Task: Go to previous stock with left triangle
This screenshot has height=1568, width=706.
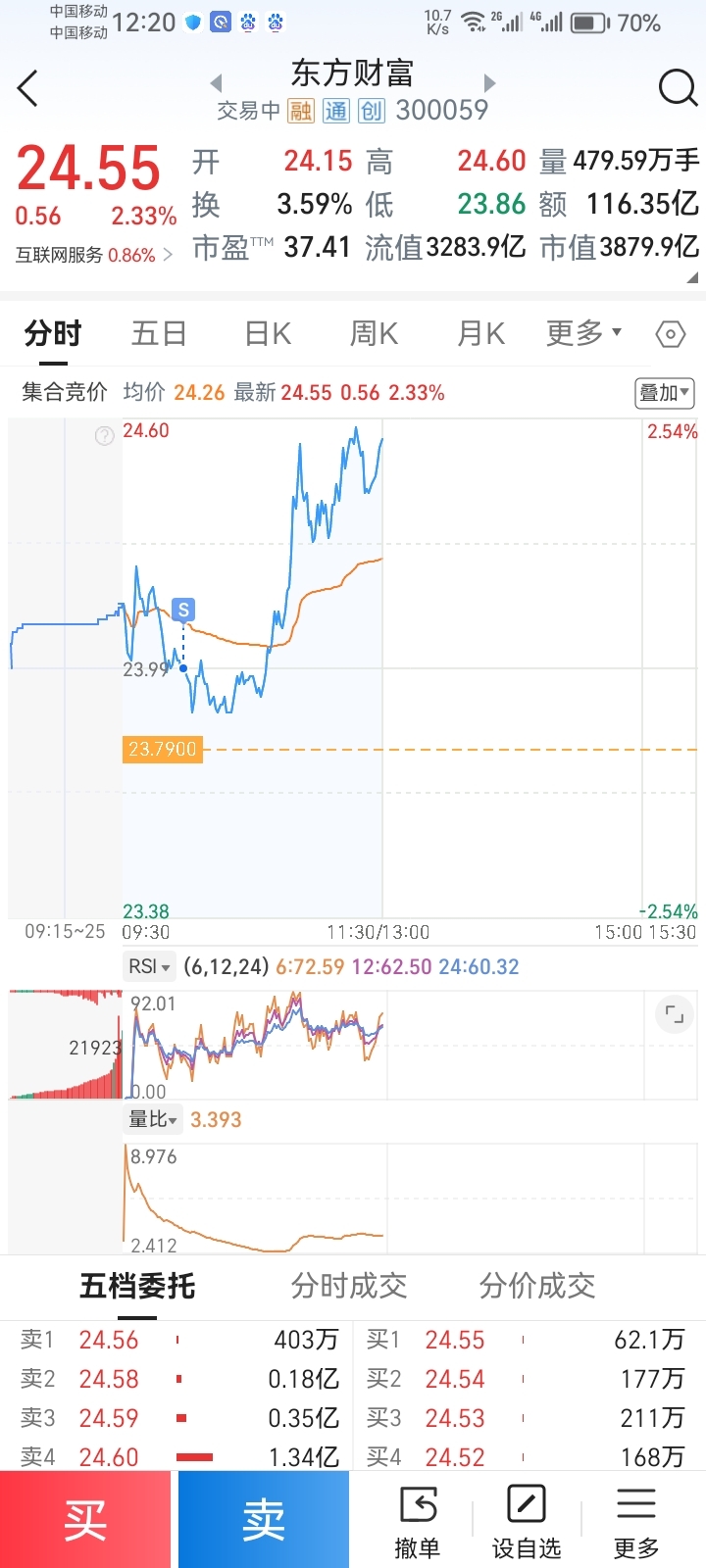Action: click(x=217, y=82)
